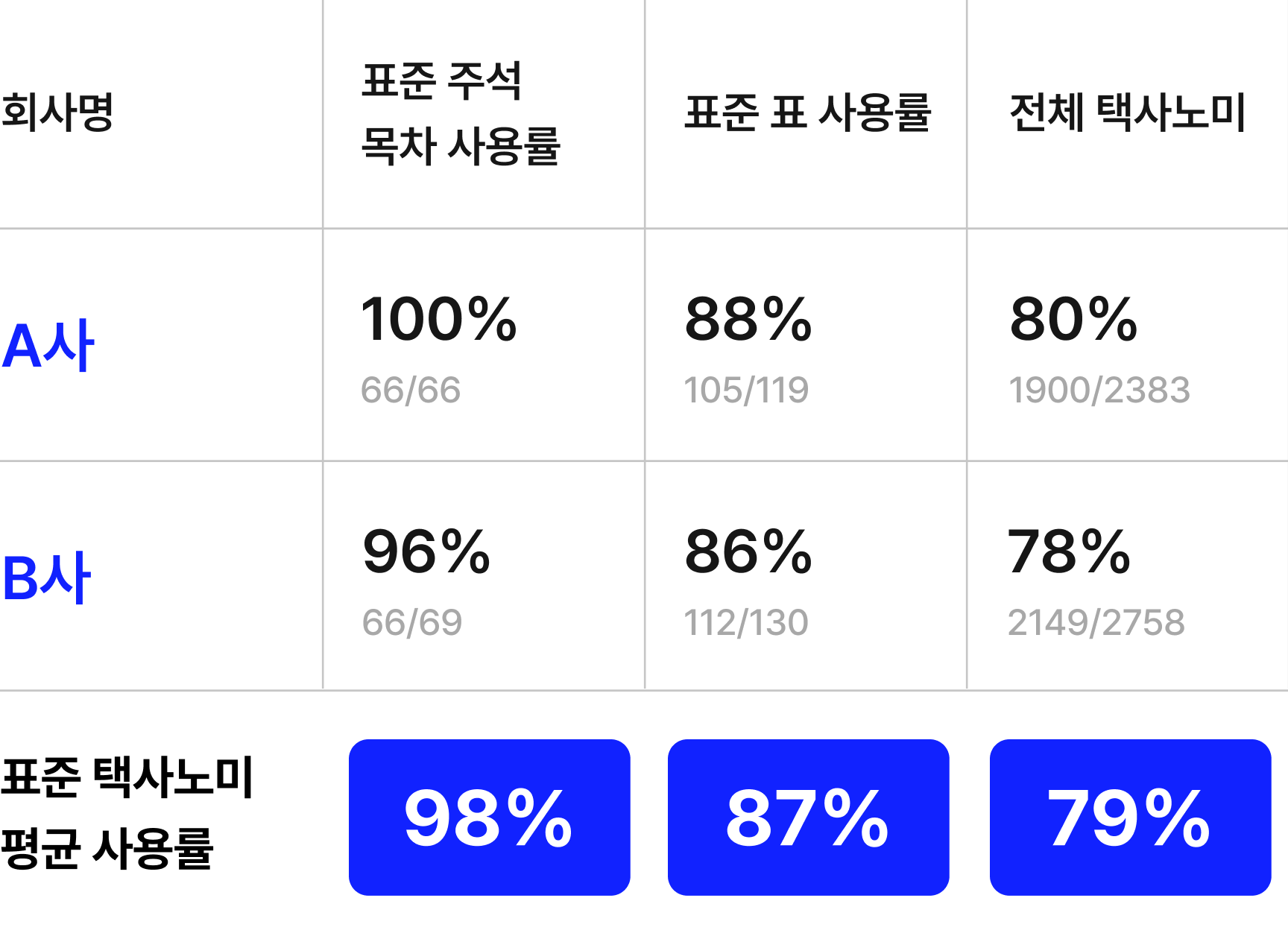
Task: Click the B사 company link
Action: point(47,578)
